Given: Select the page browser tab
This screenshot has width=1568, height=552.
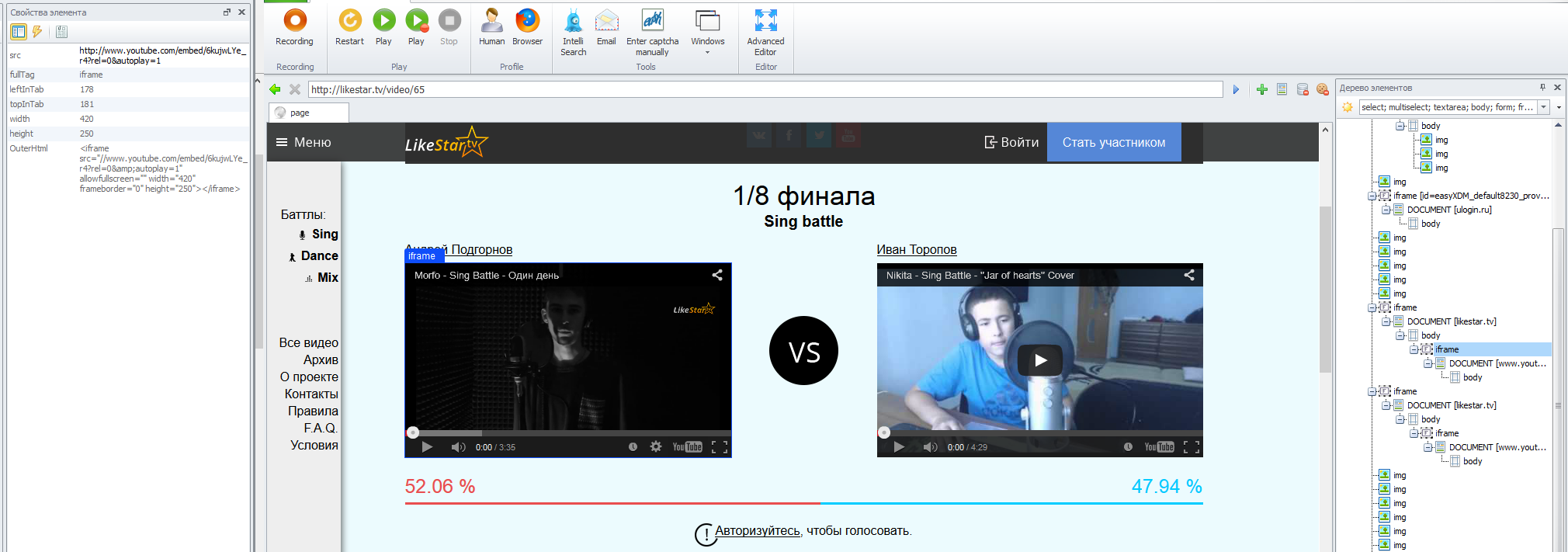Looking at the screenshot, I should click(x=309, y=113).
